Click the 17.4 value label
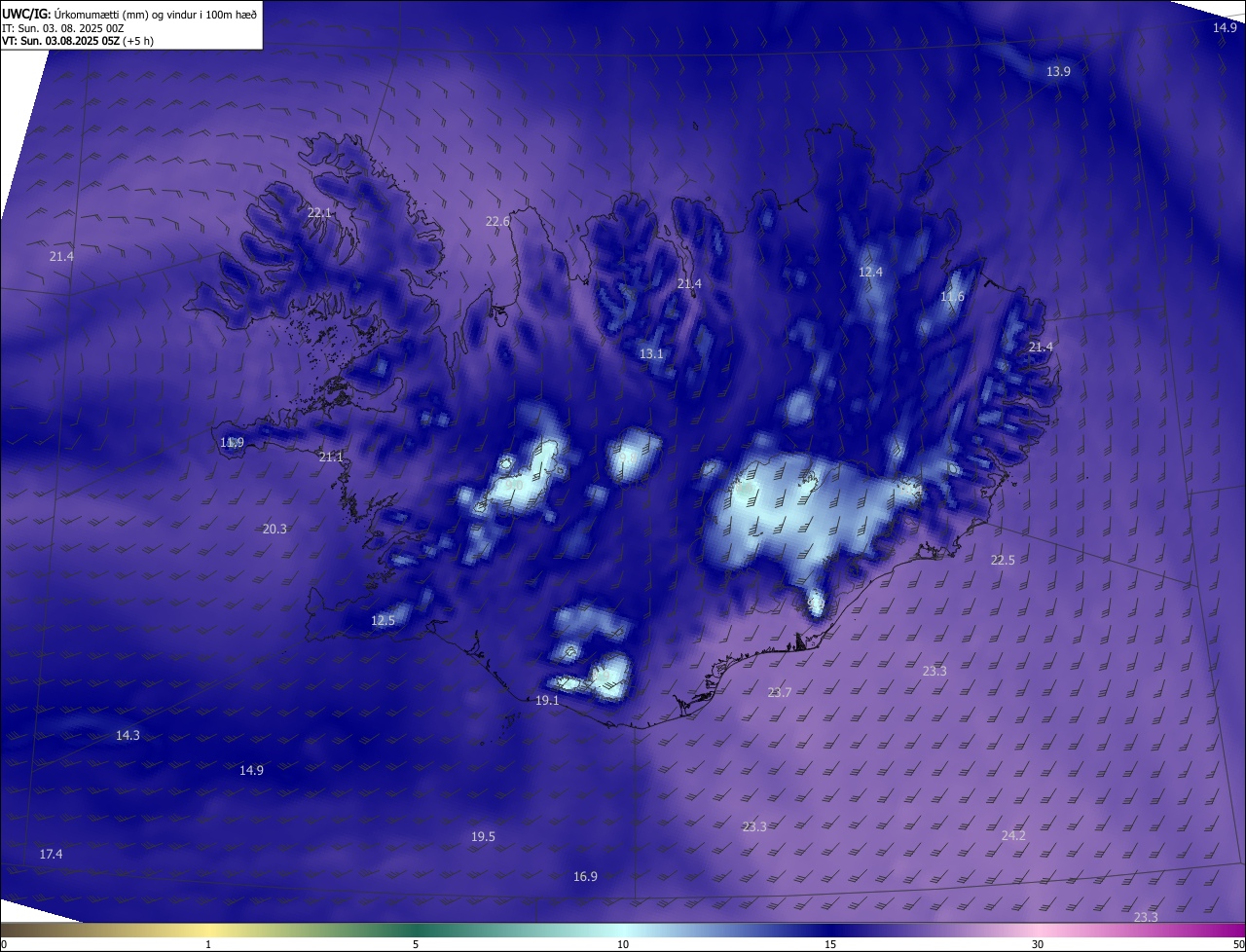Screen dimensions: 1246x952 click(x=51, y=855)
